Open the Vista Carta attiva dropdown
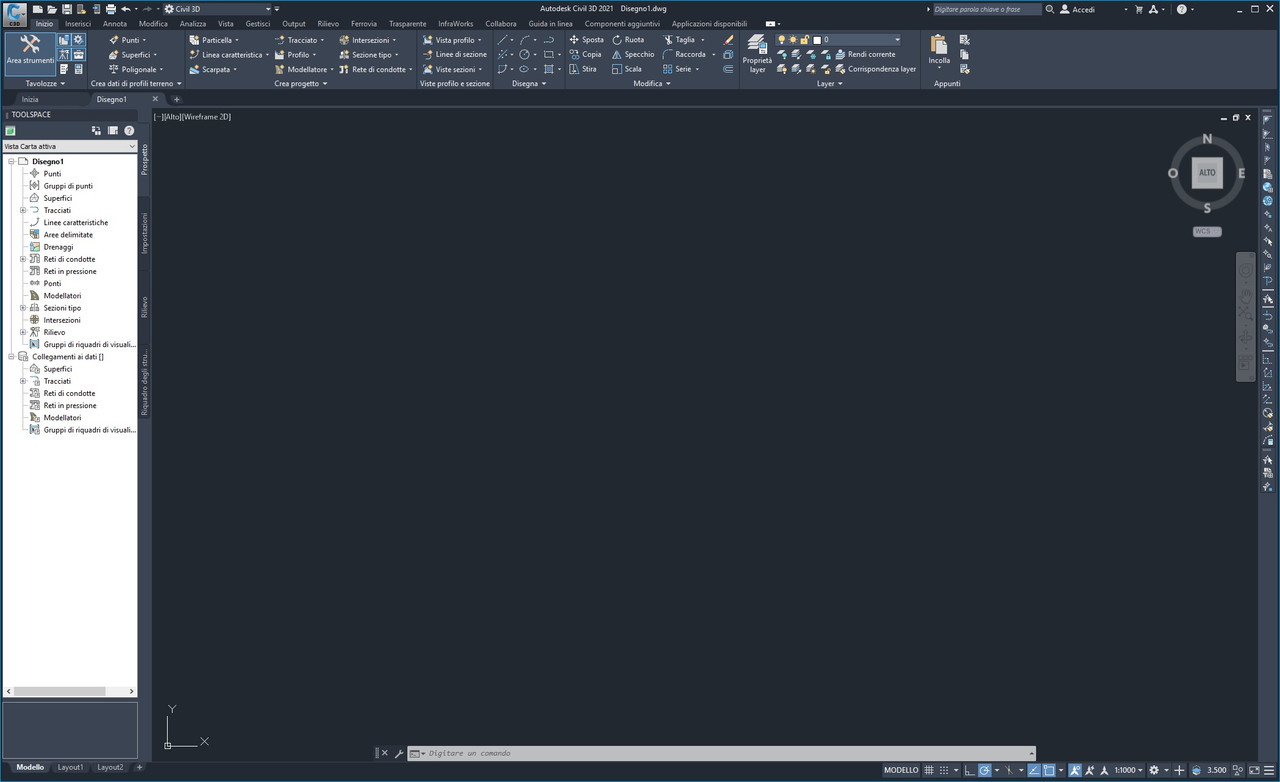1280x782 pixels. [x=70, y=146]
